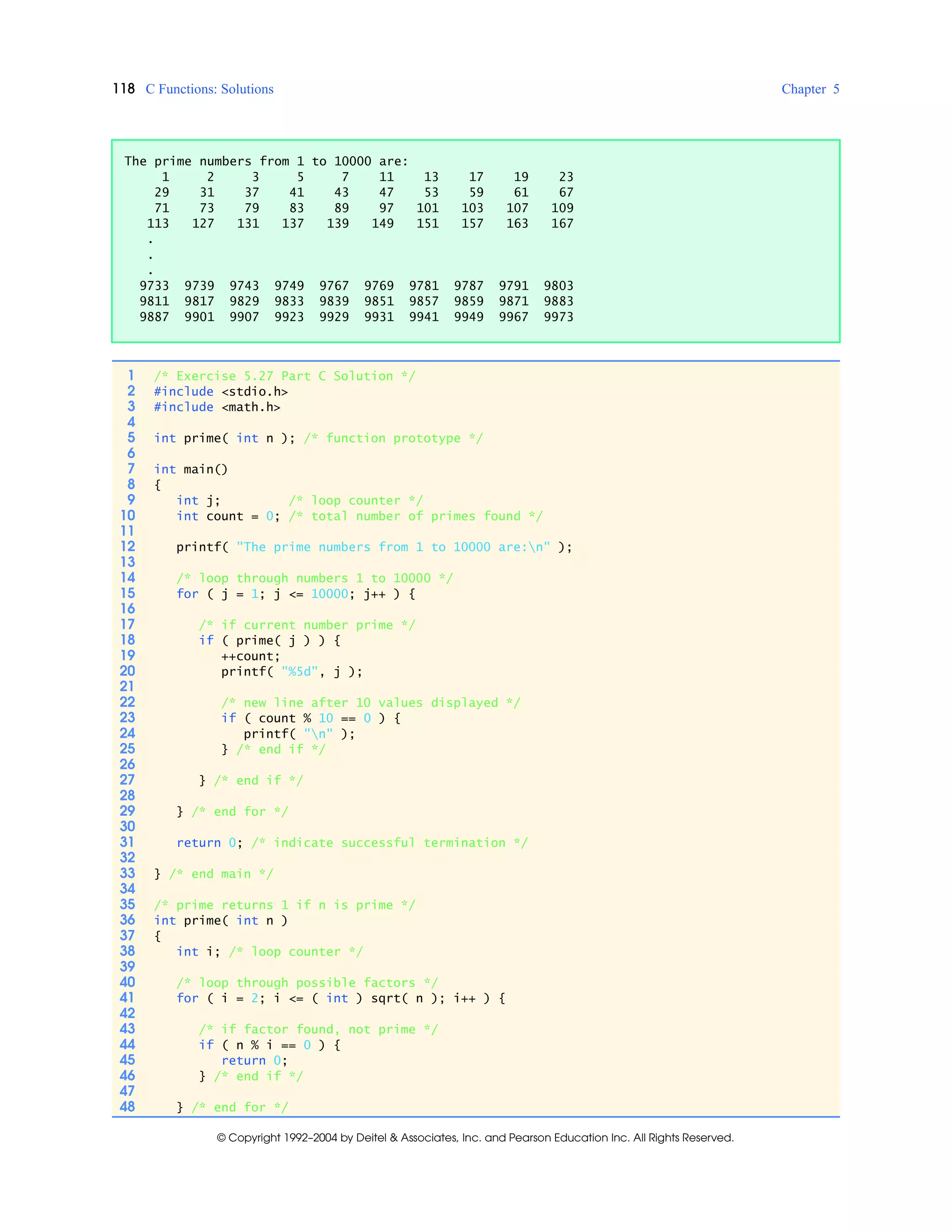The width and height of the screenshot is (952, 1232).
Task: Click the '#include <stdio.h>' line
Action: tap(220, 391)
